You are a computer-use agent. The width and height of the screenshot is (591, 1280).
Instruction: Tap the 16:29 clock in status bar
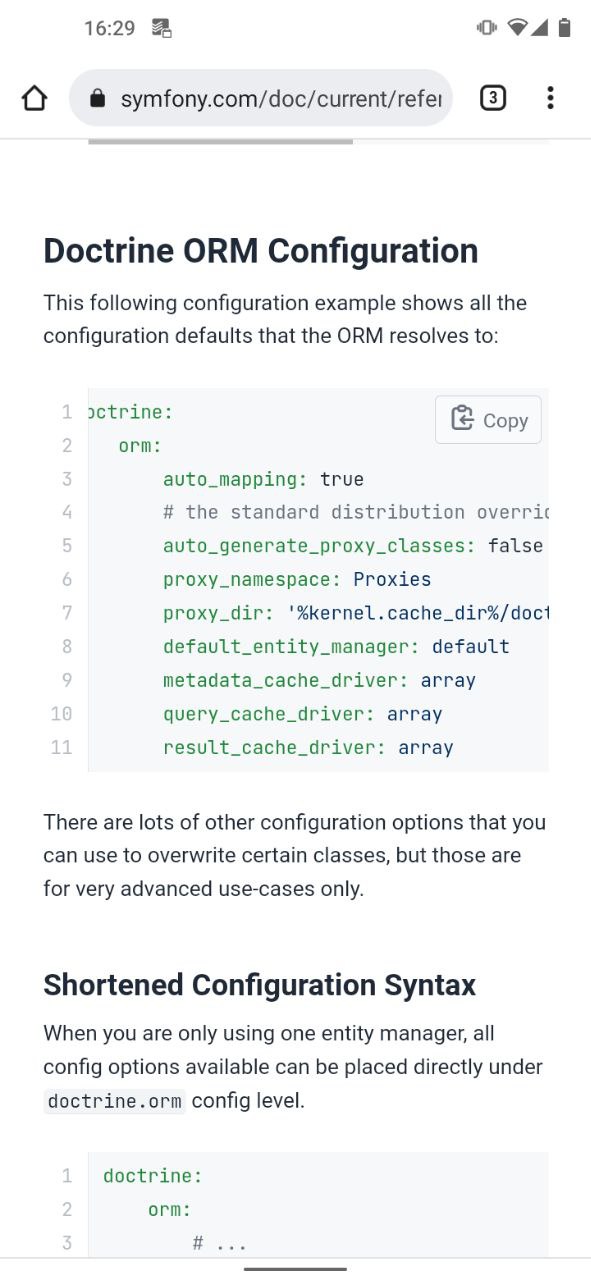pyautogui.click(x=109, y=28)
